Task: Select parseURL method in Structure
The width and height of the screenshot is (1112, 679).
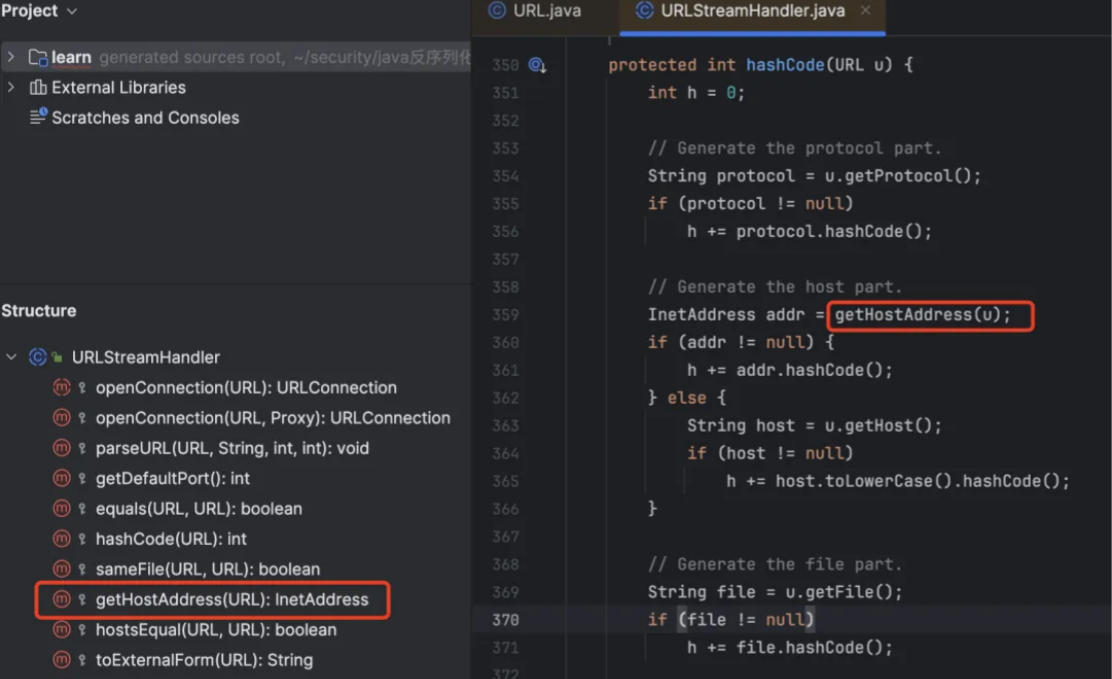Action: [x=232, y=448]
